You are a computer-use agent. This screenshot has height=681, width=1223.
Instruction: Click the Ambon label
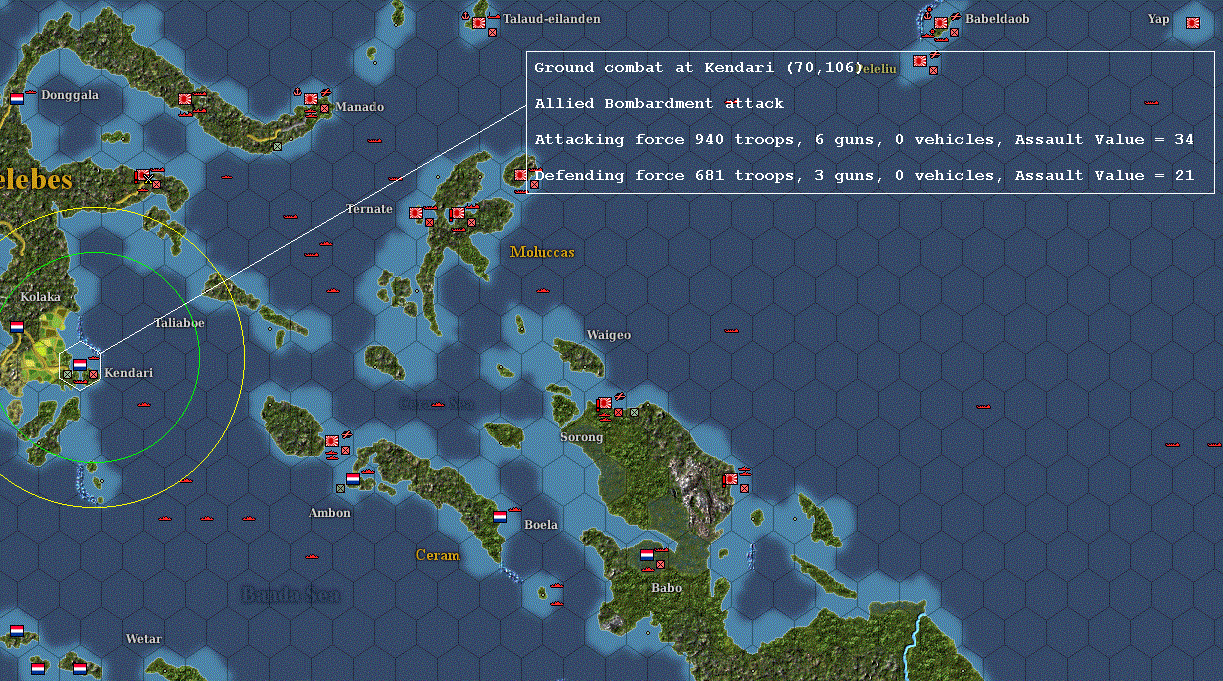[330, 513]
